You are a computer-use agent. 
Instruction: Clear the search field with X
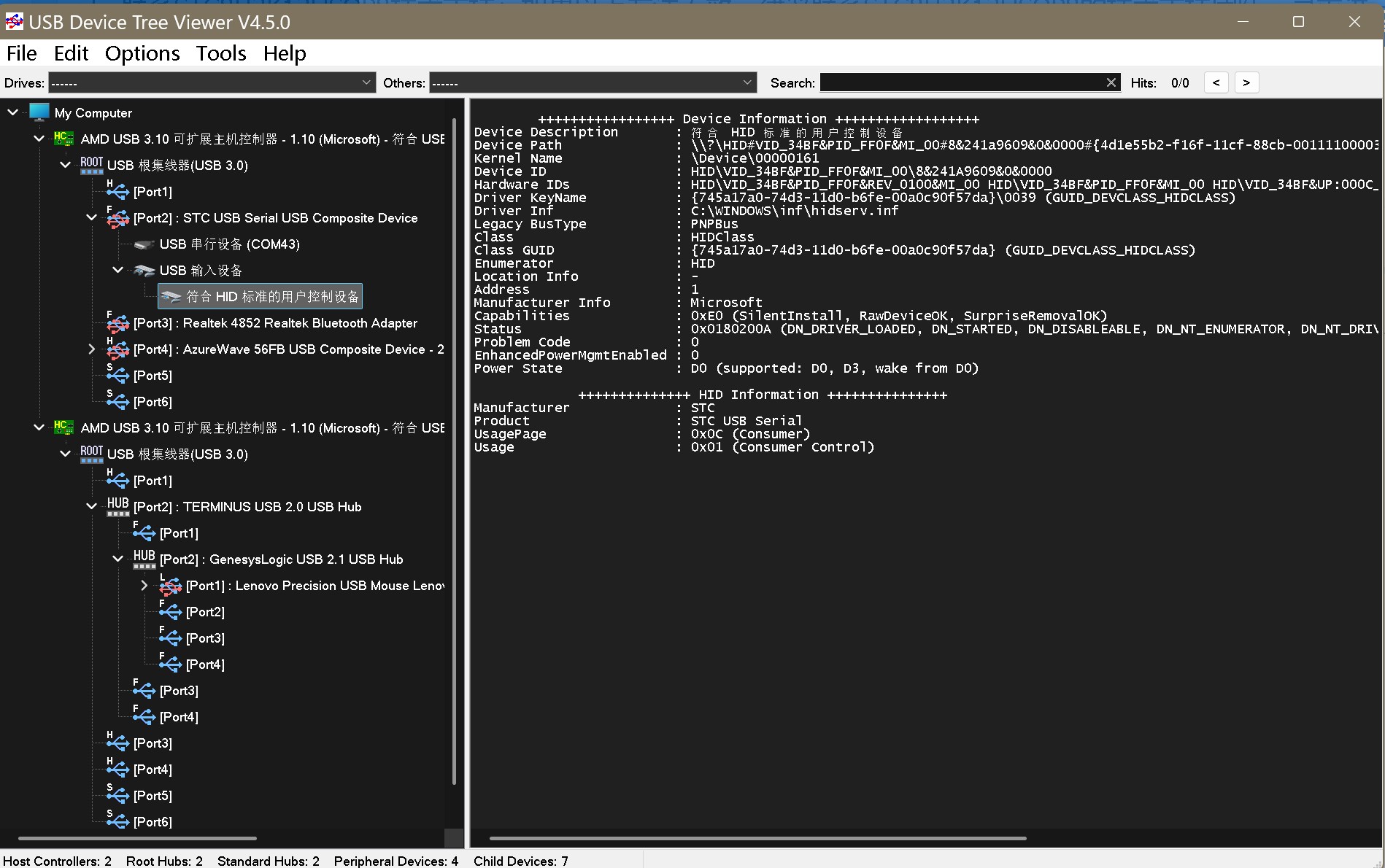[1111, 82]
